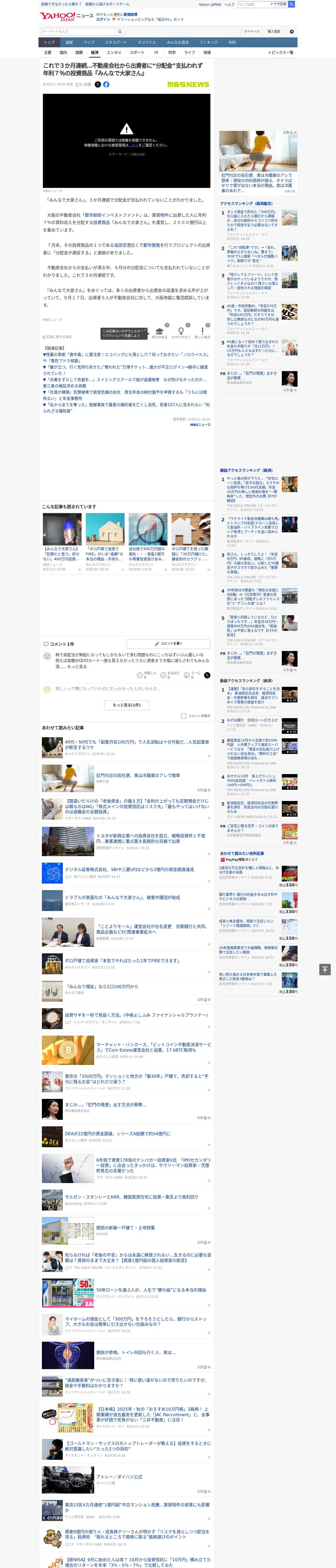This screenshot has height=1568, width=336.
Task: Open the DEAが22億円の資金調達 article
Action: coord(127,1137)
